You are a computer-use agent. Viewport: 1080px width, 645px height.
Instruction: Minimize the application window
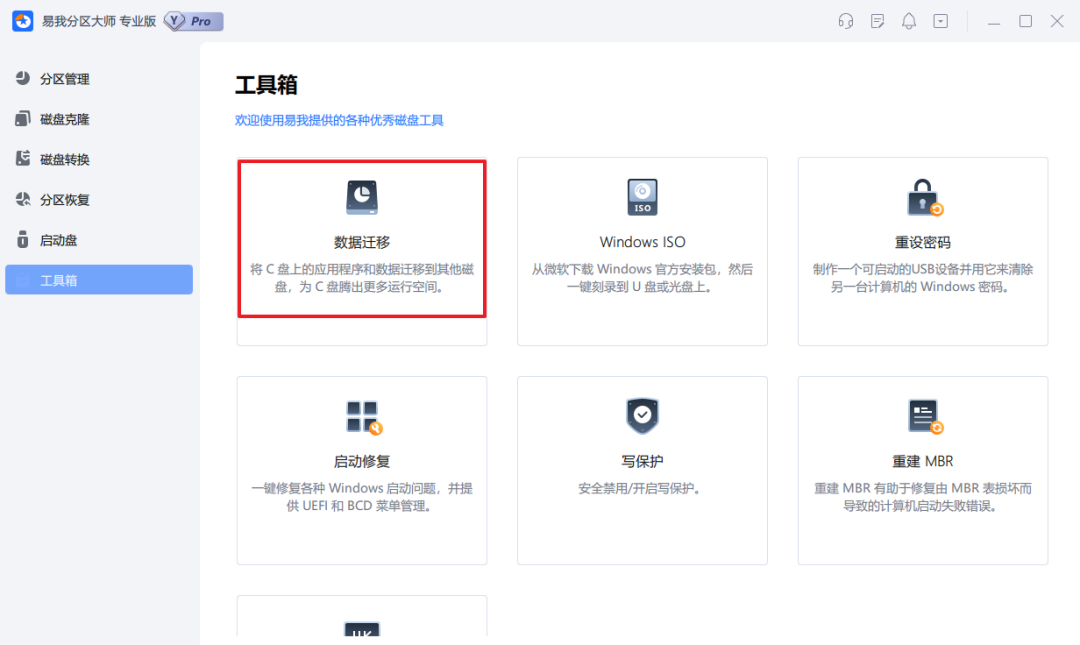coord(994,21)
